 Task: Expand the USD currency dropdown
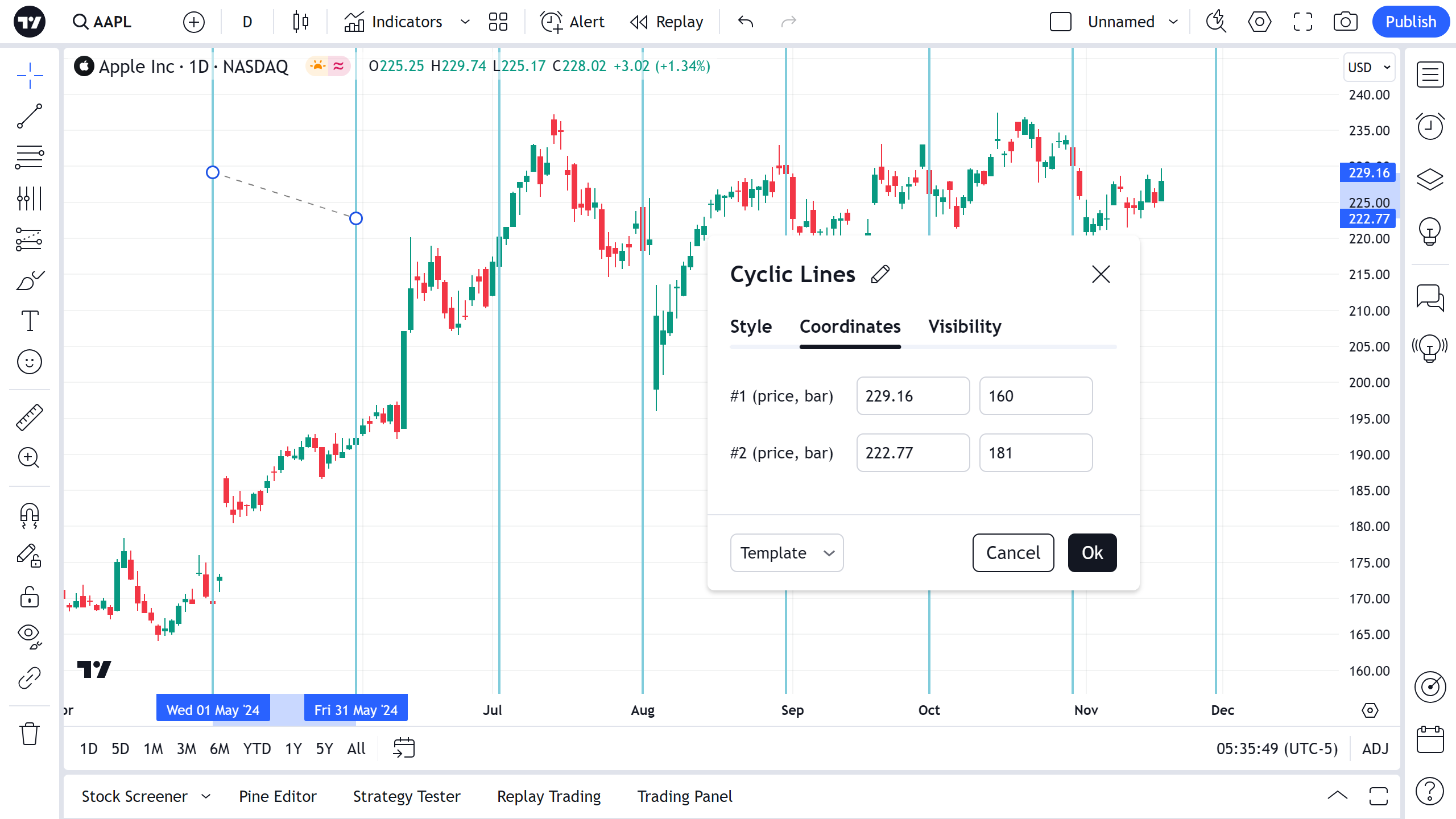1369,67
